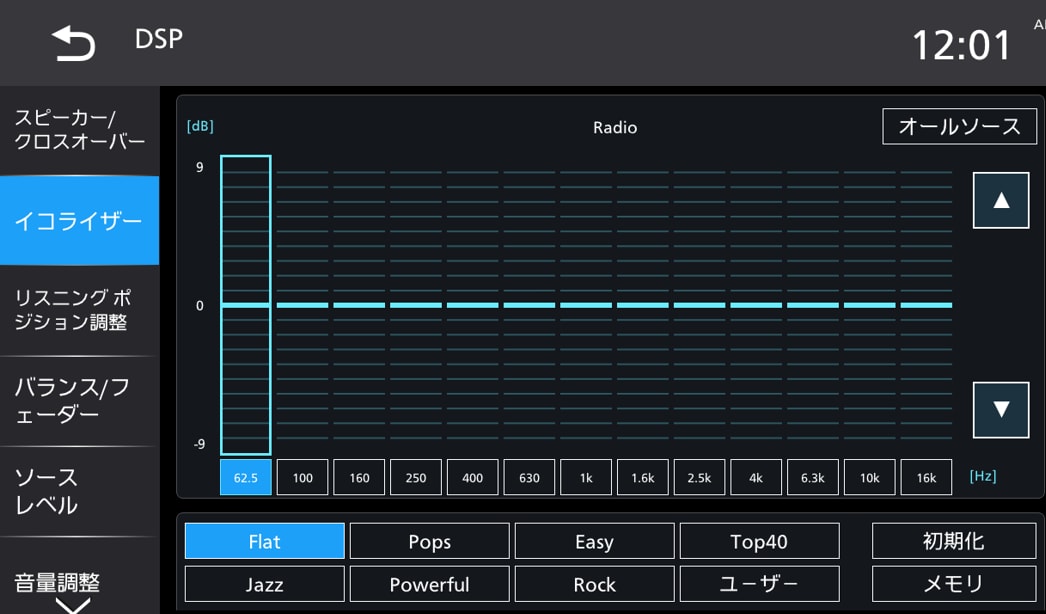Select the 1k Hz frequency band
The image size is (1046, 614).
(586, 478)
